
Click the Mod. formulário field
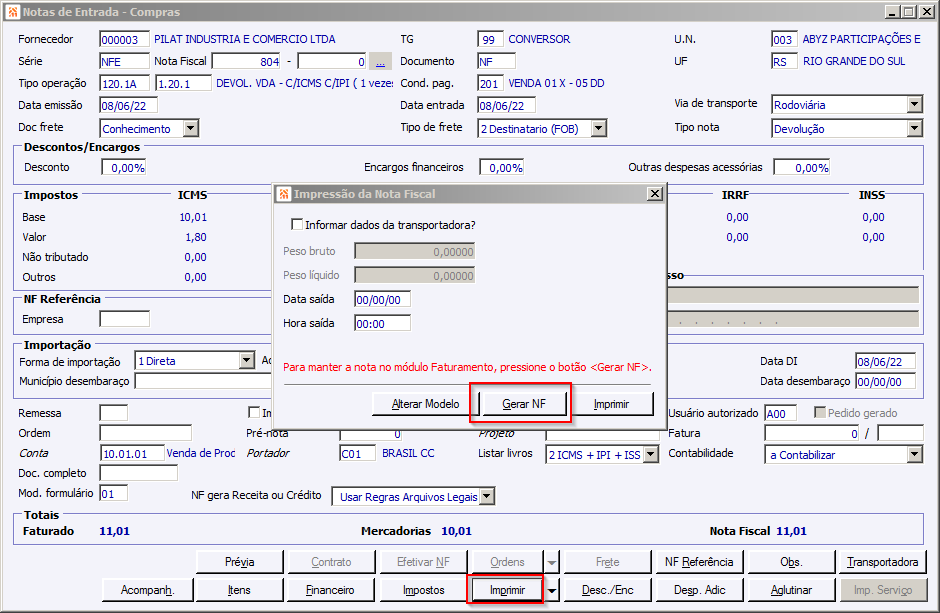113,493
